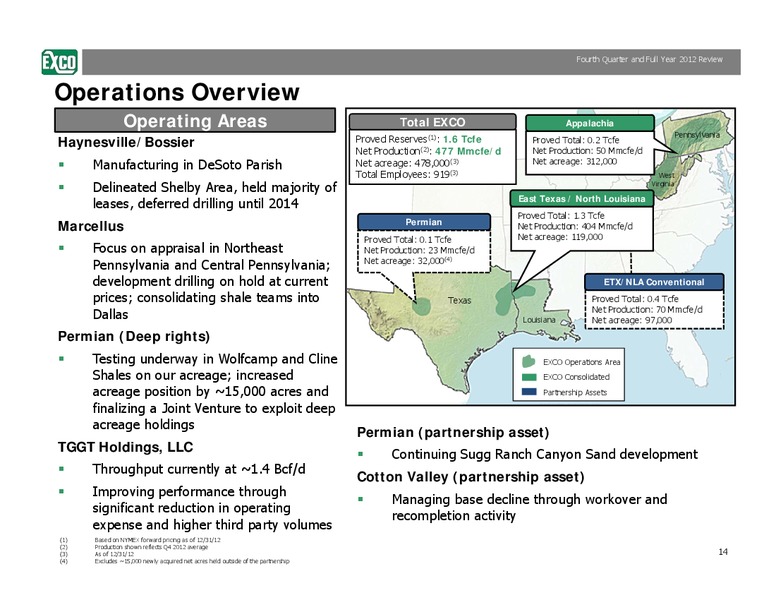Click page number 14
Viewport: 776px width, 600px height.
[723, 552]
